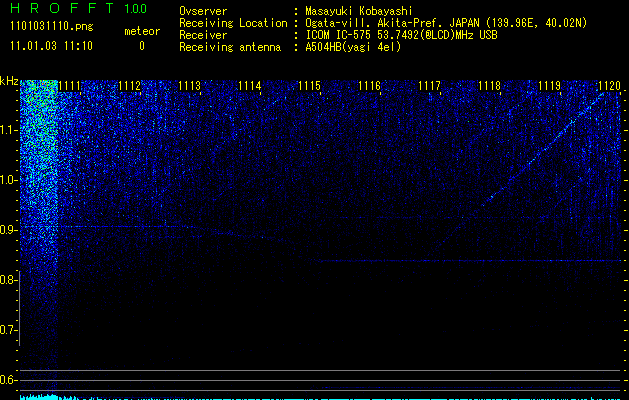Click the 'meteor' label
This screenshot has height=400, width=629.
pyautogui.click(x=142, y=31)
